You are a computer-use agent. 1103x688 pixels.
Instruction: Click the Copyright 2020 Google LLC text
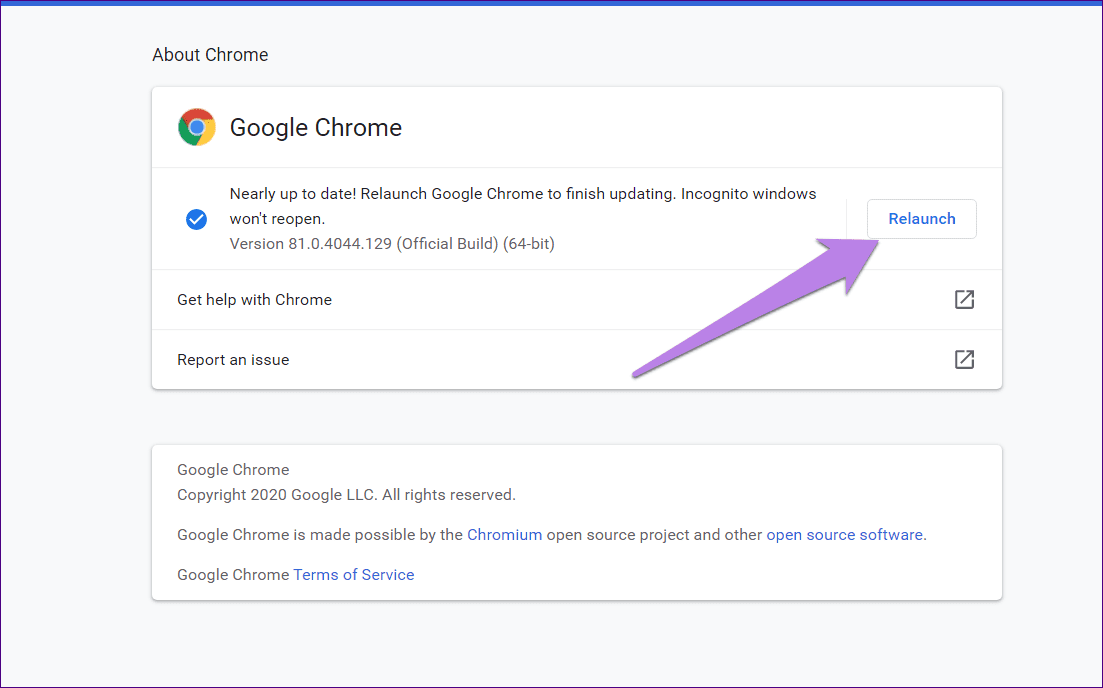[x=346, y=495]
